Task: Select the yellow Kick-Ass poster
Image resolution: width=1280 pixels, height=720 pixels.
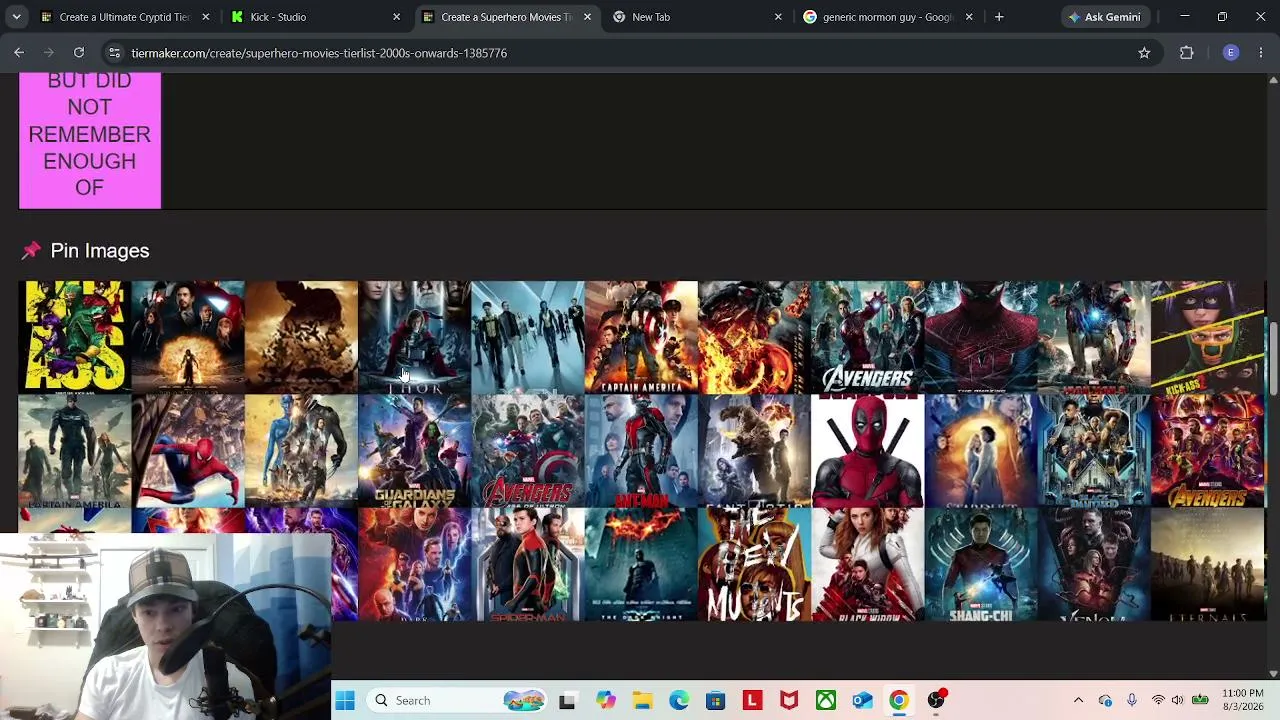Action: [75, 337]
